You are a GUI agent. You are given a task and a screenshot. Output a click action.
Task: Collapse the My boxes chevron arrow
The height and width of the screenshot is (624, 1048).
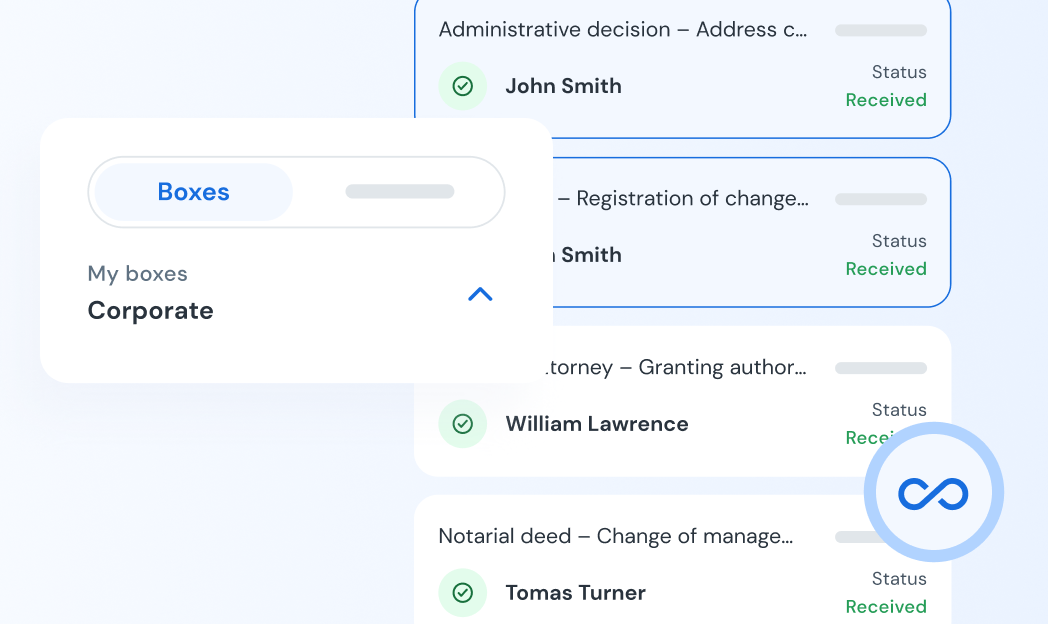(480, 294)
